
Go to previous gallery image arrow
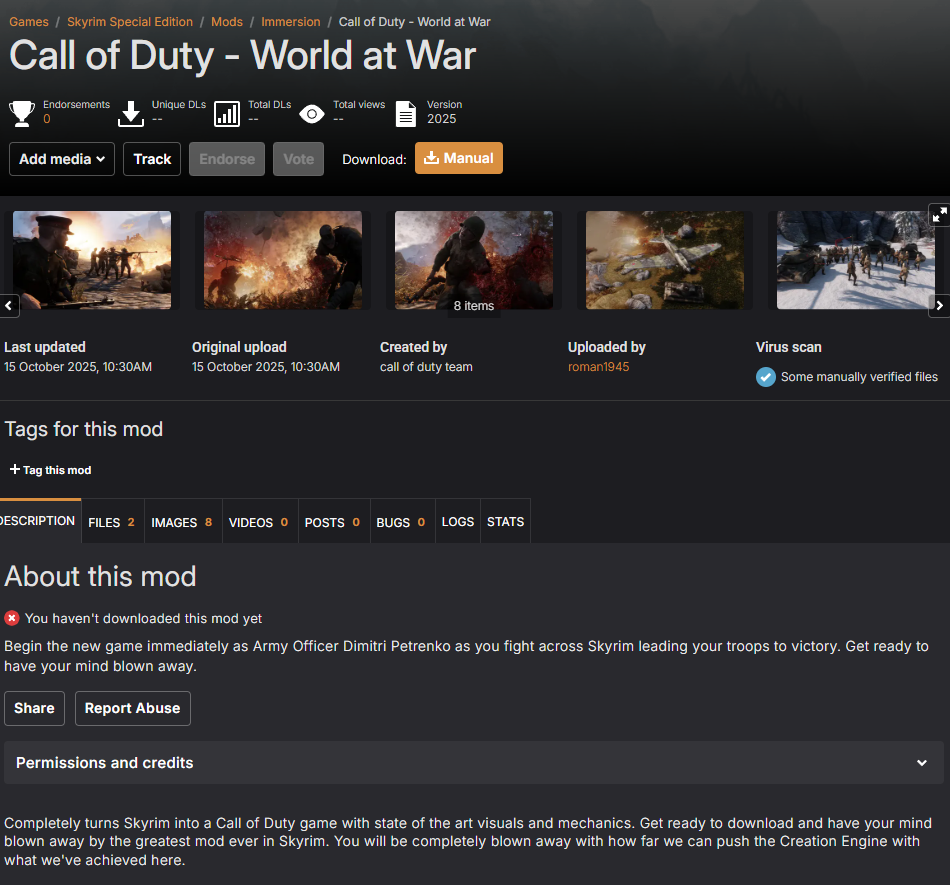pos(9,305)
